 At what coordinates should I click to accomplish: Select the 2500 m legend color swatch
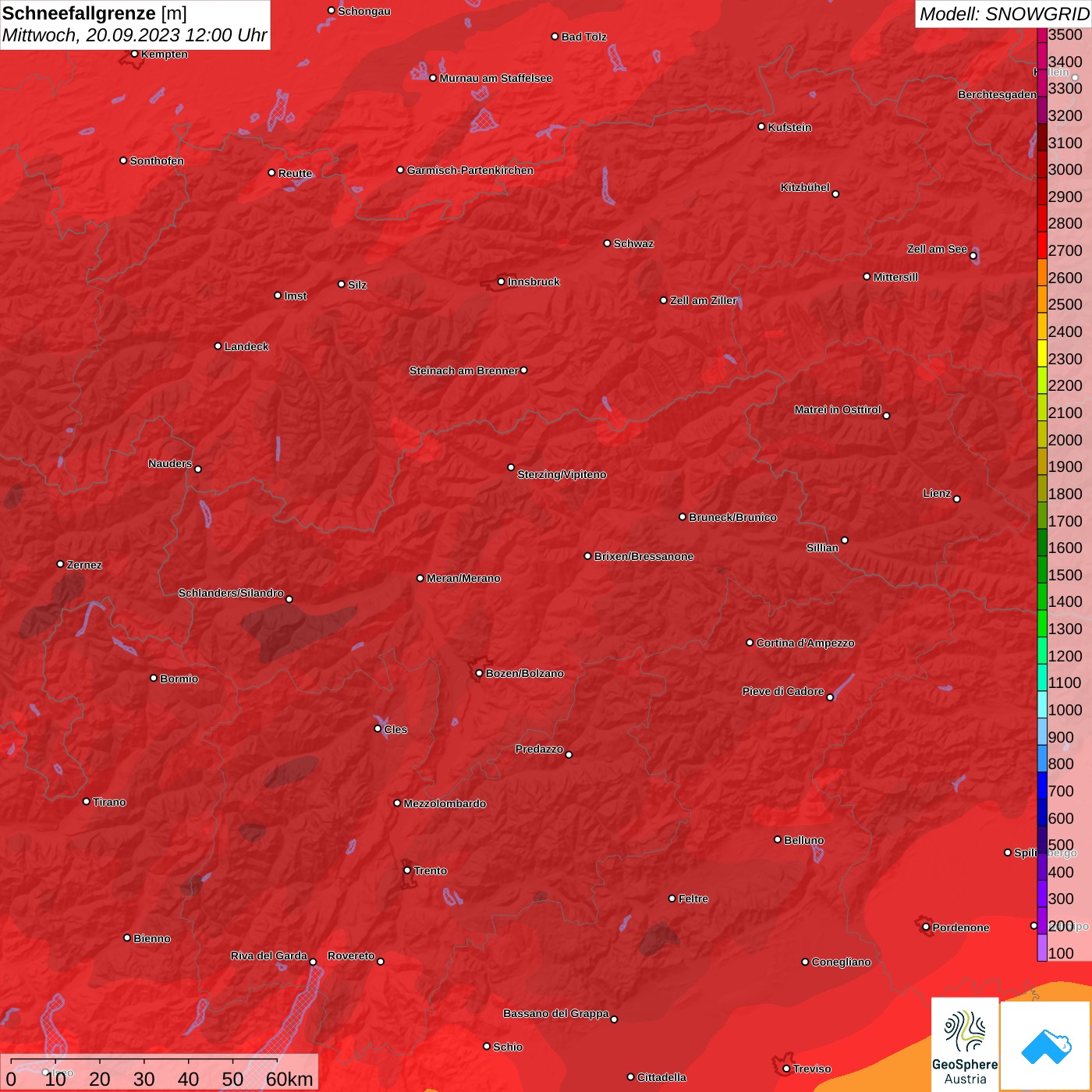pos(1042,300)
